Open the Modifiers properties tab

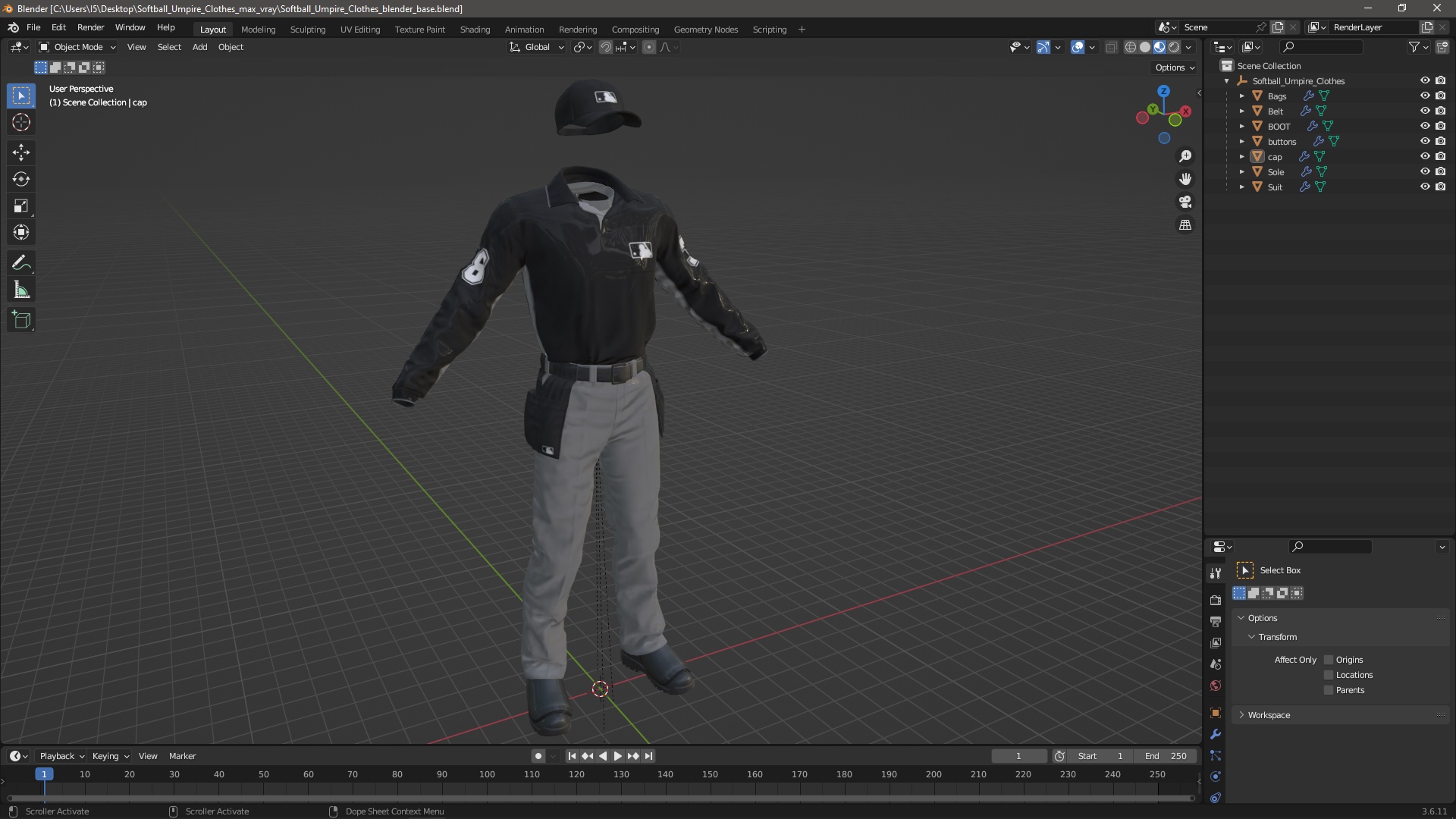[1216, 734]
